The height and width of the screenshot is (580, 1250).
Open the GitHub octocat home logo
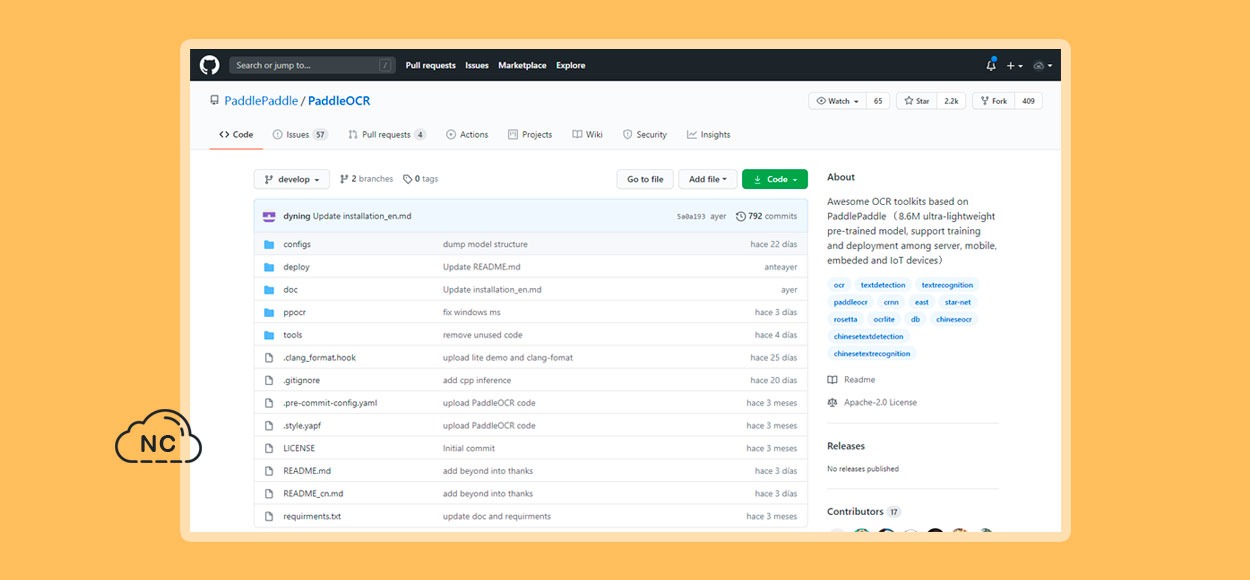point(209,65)
